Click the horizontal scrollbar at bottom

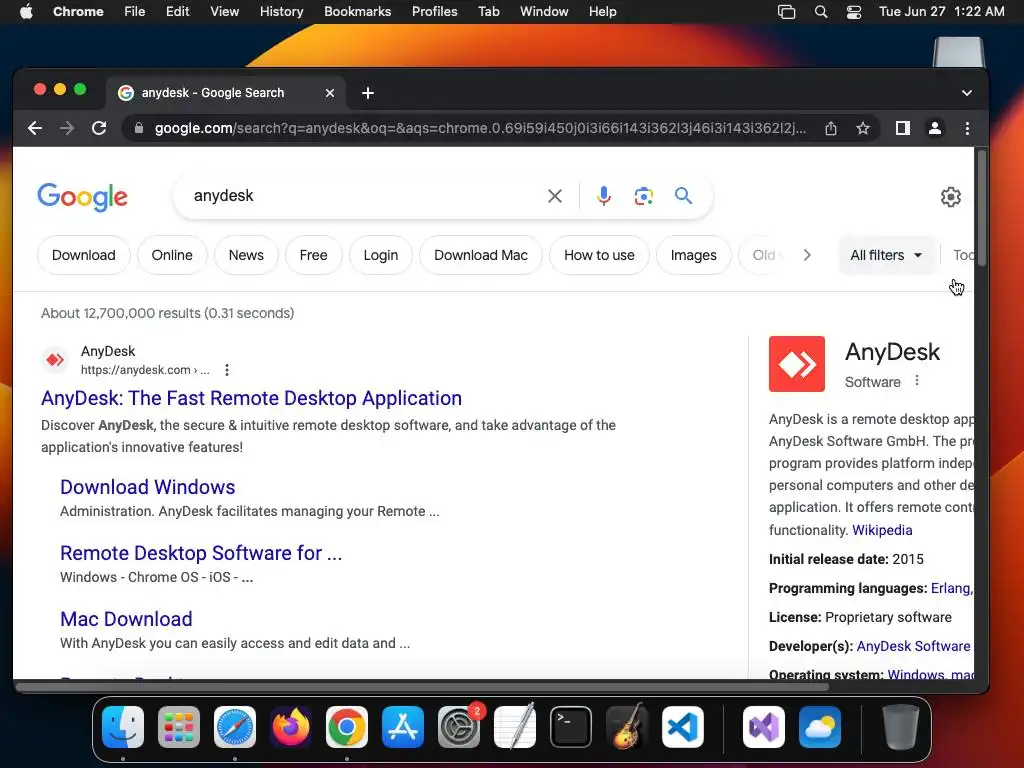(x=422, y=687)
